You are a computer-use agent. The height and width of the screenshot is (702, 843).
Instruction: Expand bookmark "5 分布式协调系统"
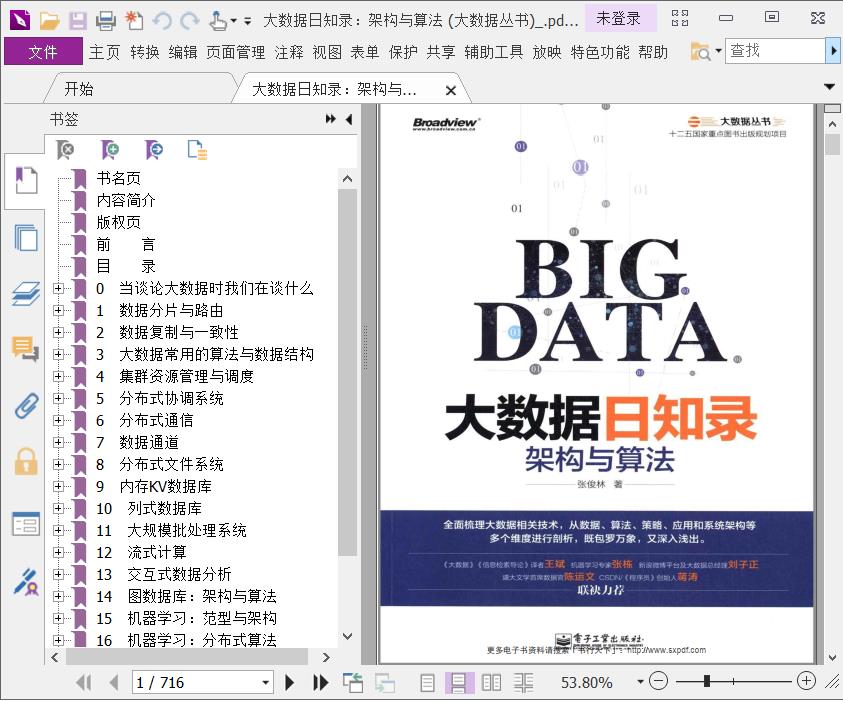pyautogui.click(x=58, y=399)
